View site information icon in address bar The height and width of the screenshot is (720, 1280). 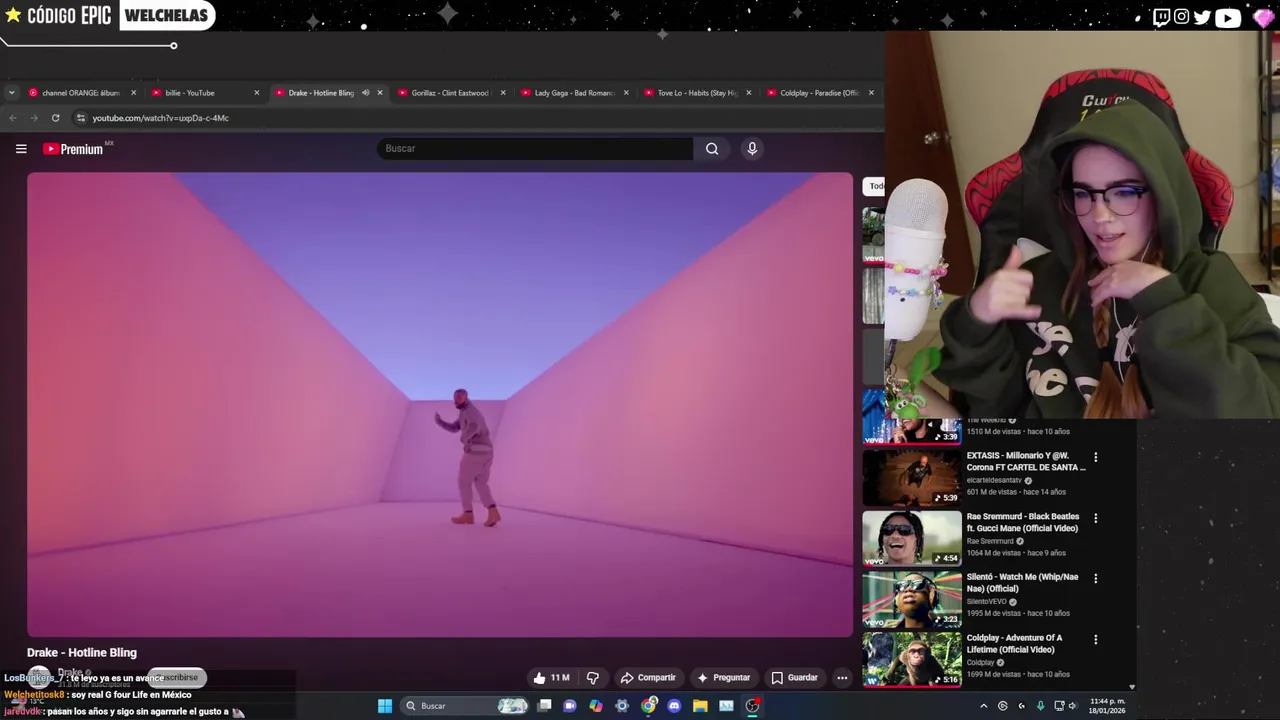click(81, 118)
